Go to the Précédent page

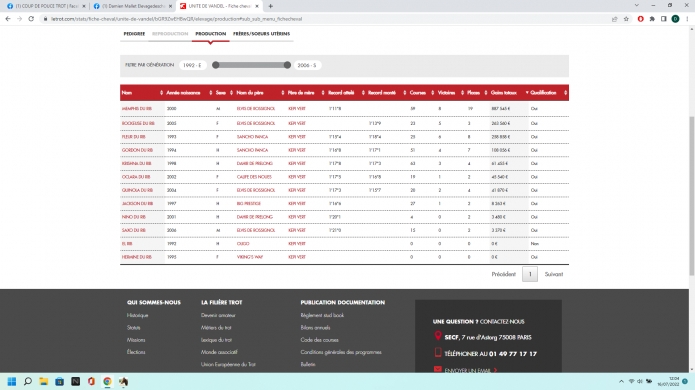504,274
